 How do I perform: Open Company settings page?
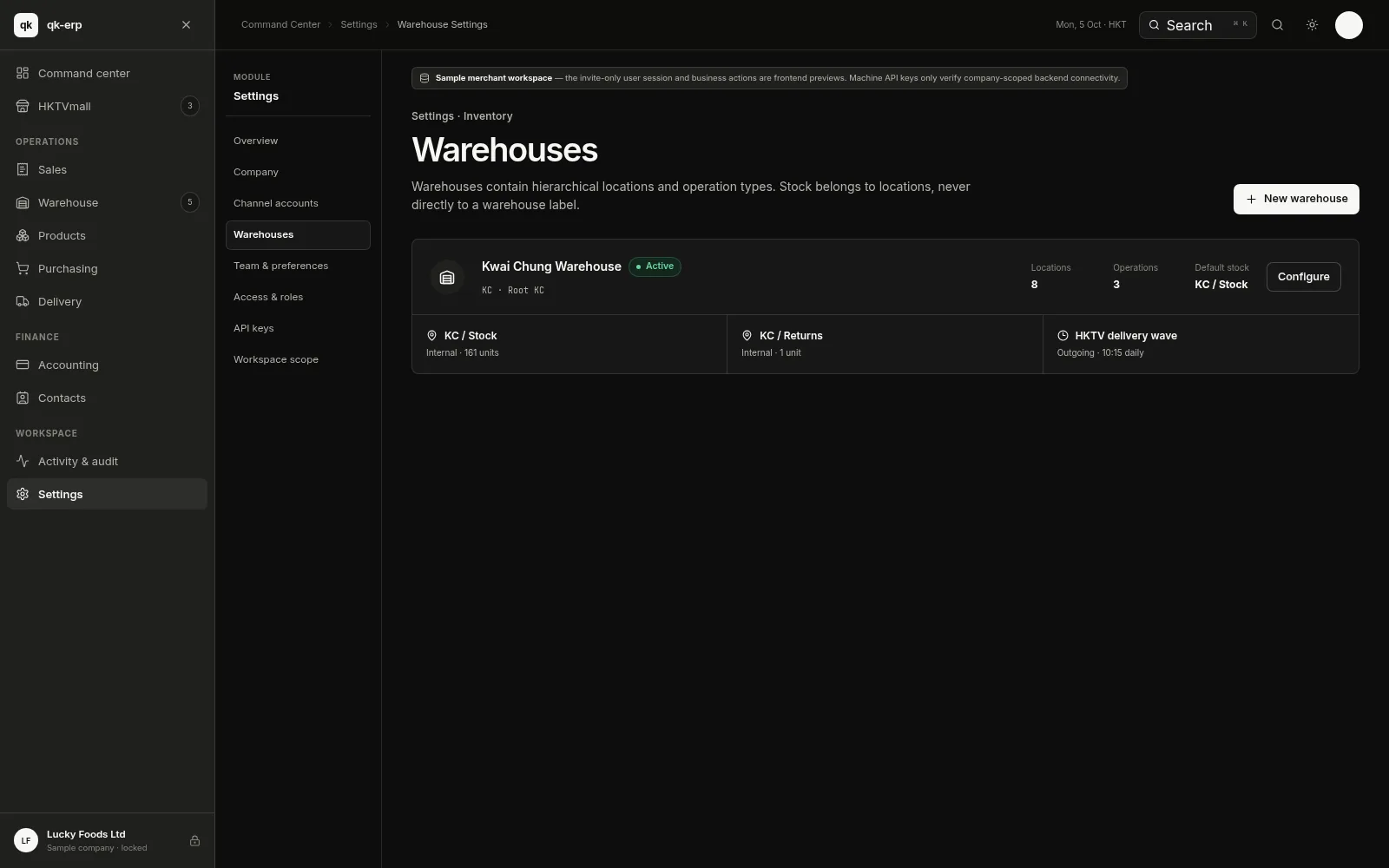click(298, 172)
